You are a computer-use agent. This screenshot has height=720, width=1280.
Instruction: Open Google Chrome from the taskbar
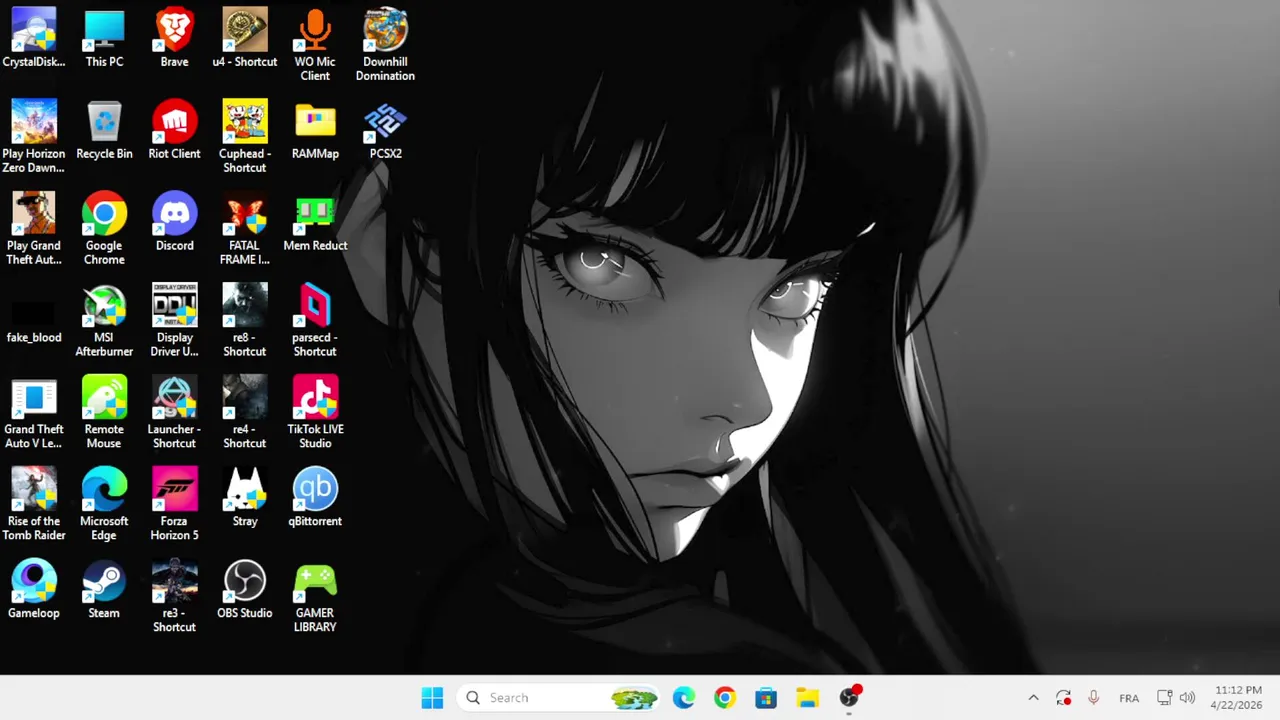pyautogui.click(x=725, y=698)
